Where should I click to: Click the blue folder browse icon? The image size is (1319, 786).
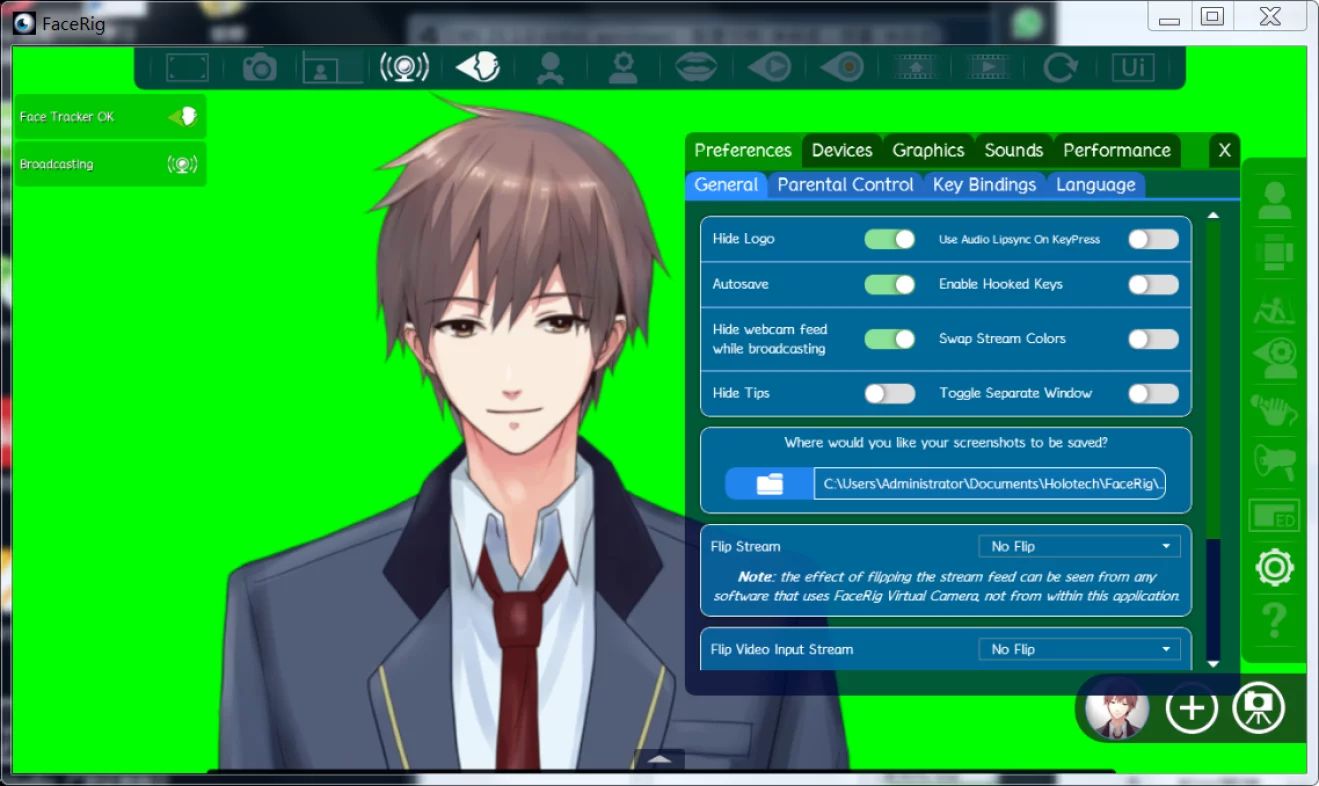tap(769, 484)
